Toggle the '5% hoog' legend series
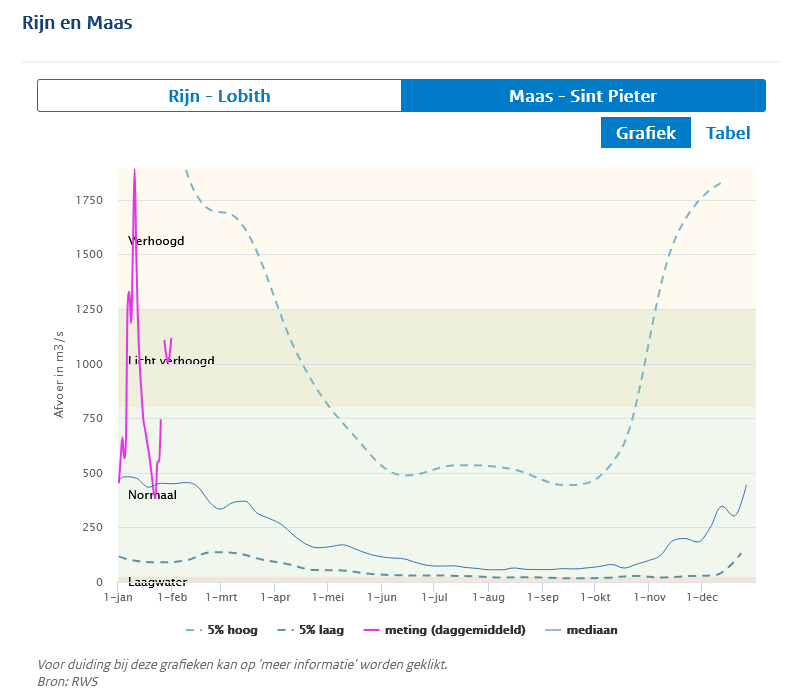This screenshot has height=690, width=804. pyautogui.click(x=218, y=631)
